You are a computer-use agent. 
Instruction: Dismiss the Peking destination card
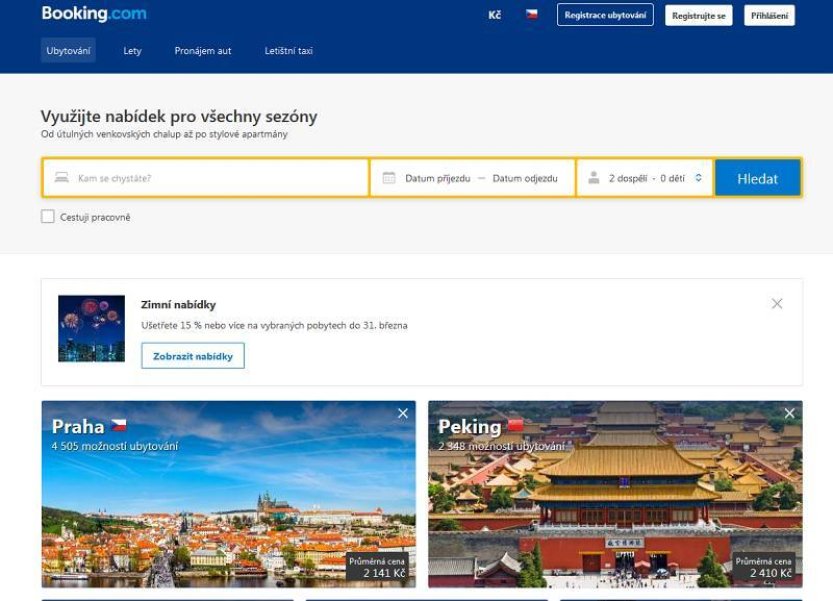coord(788,412)
